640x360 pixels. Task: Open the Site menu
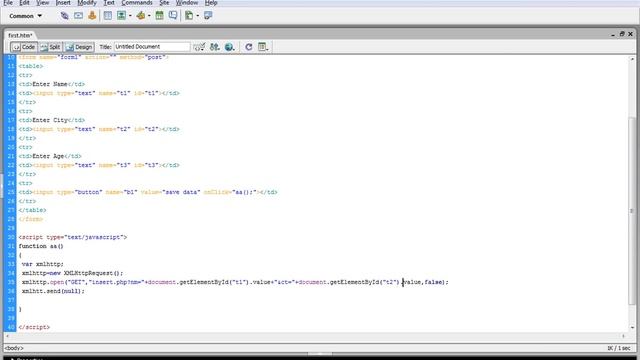(x=164, y=3)
